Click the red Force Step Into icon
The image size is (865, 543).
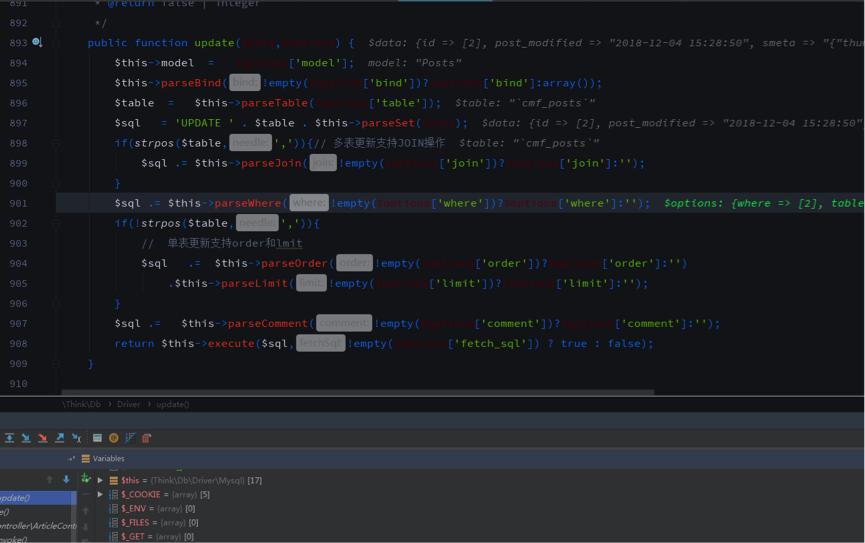(42, 438)
